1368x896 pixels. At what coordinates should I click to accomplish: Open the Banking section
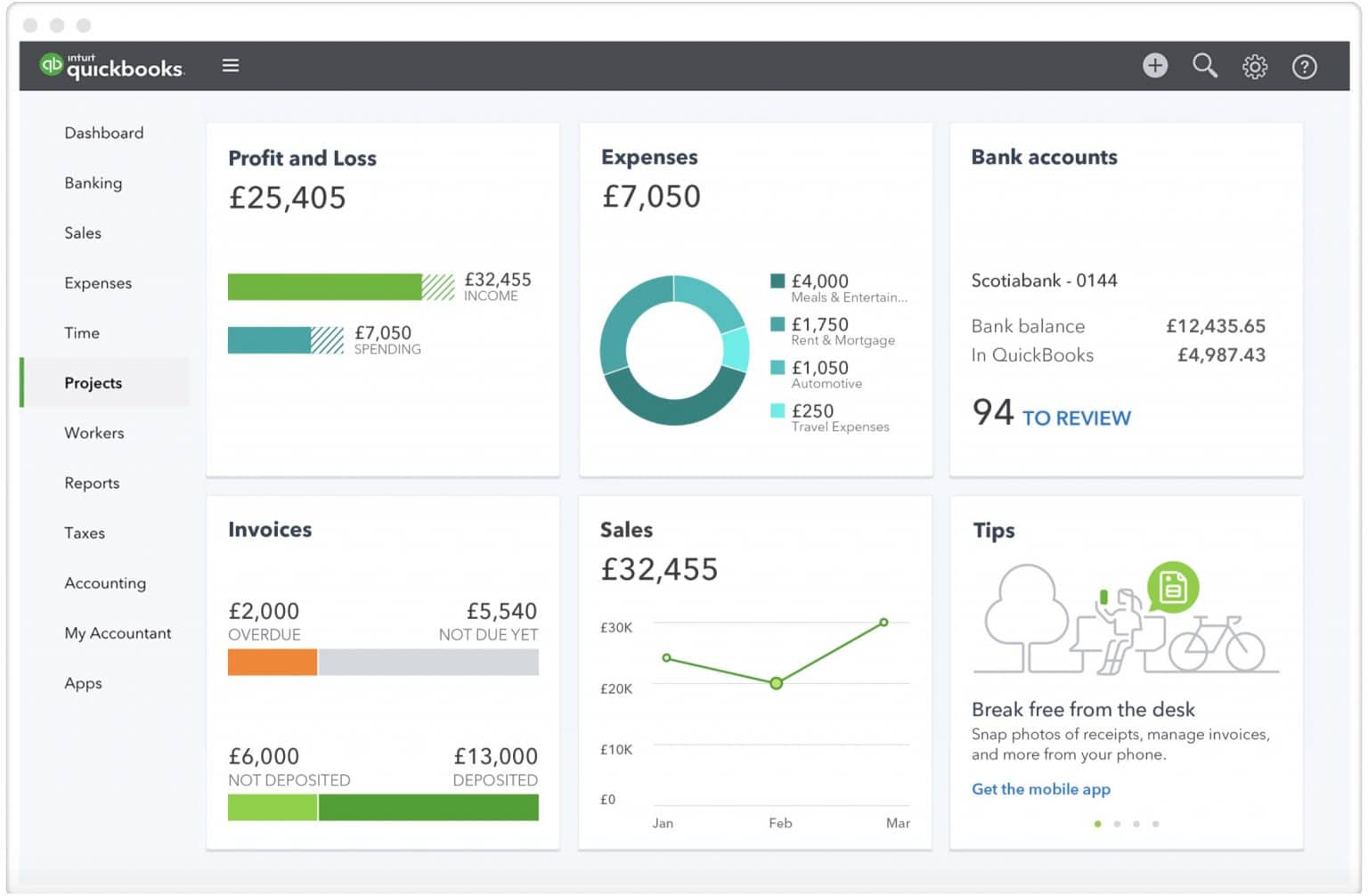(x=93, y=183)
